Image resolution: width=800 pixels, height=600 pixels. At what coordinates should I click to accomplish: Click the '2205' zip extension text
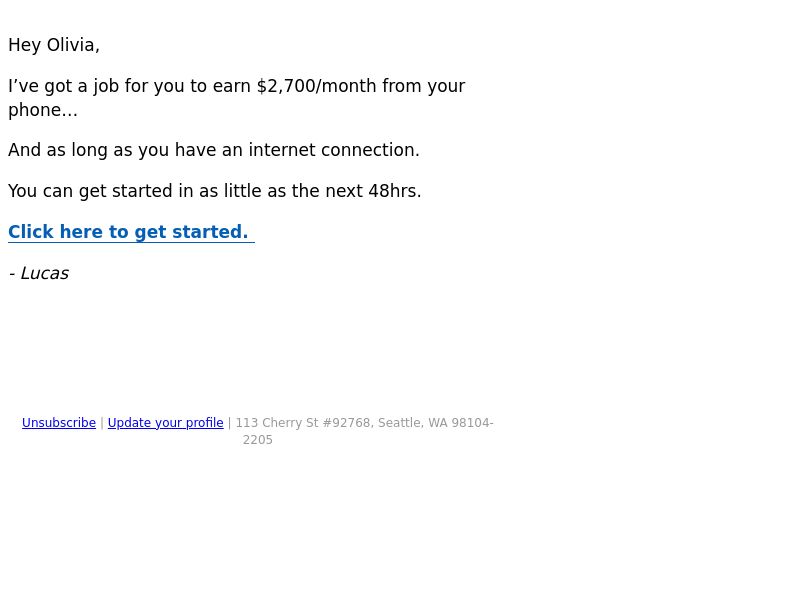point(258,440)
